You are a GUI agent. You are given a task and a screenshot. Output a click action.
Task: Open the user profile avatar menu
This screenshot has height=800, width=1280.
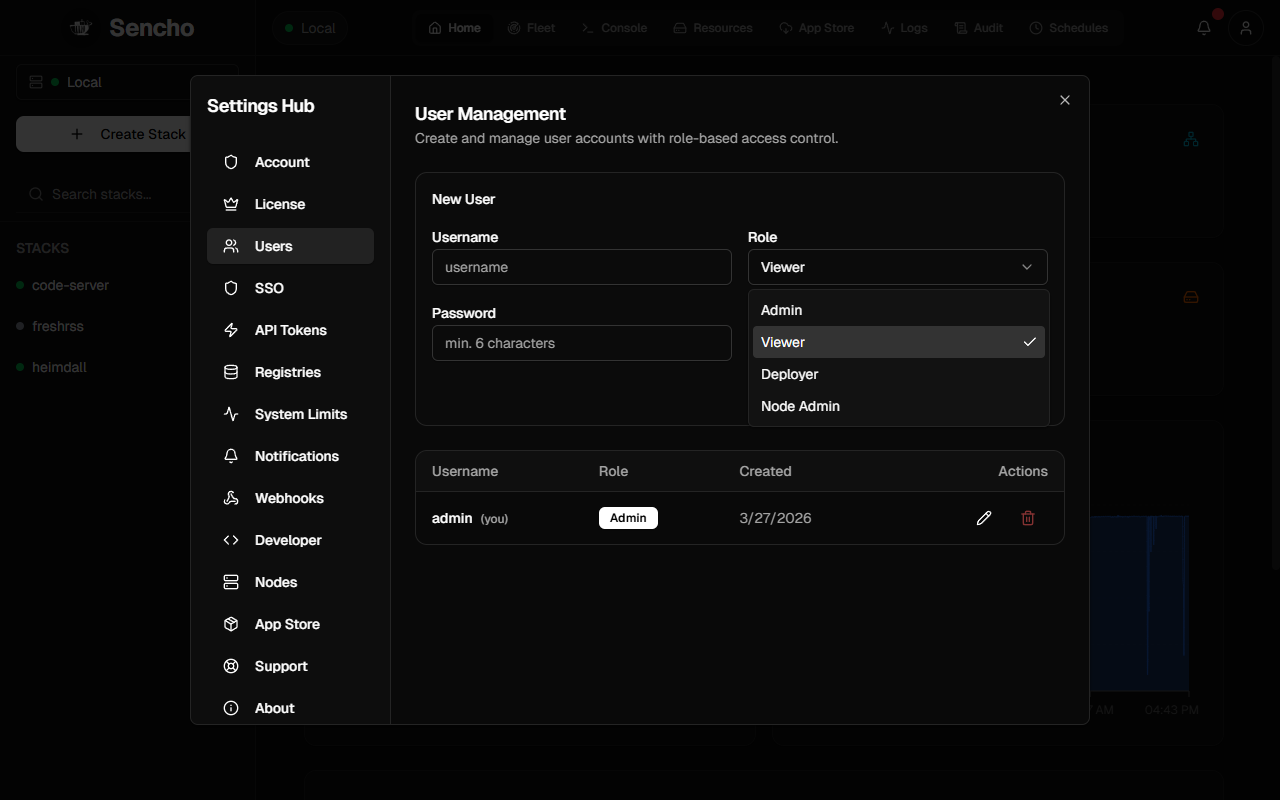tap(1246, 28)
